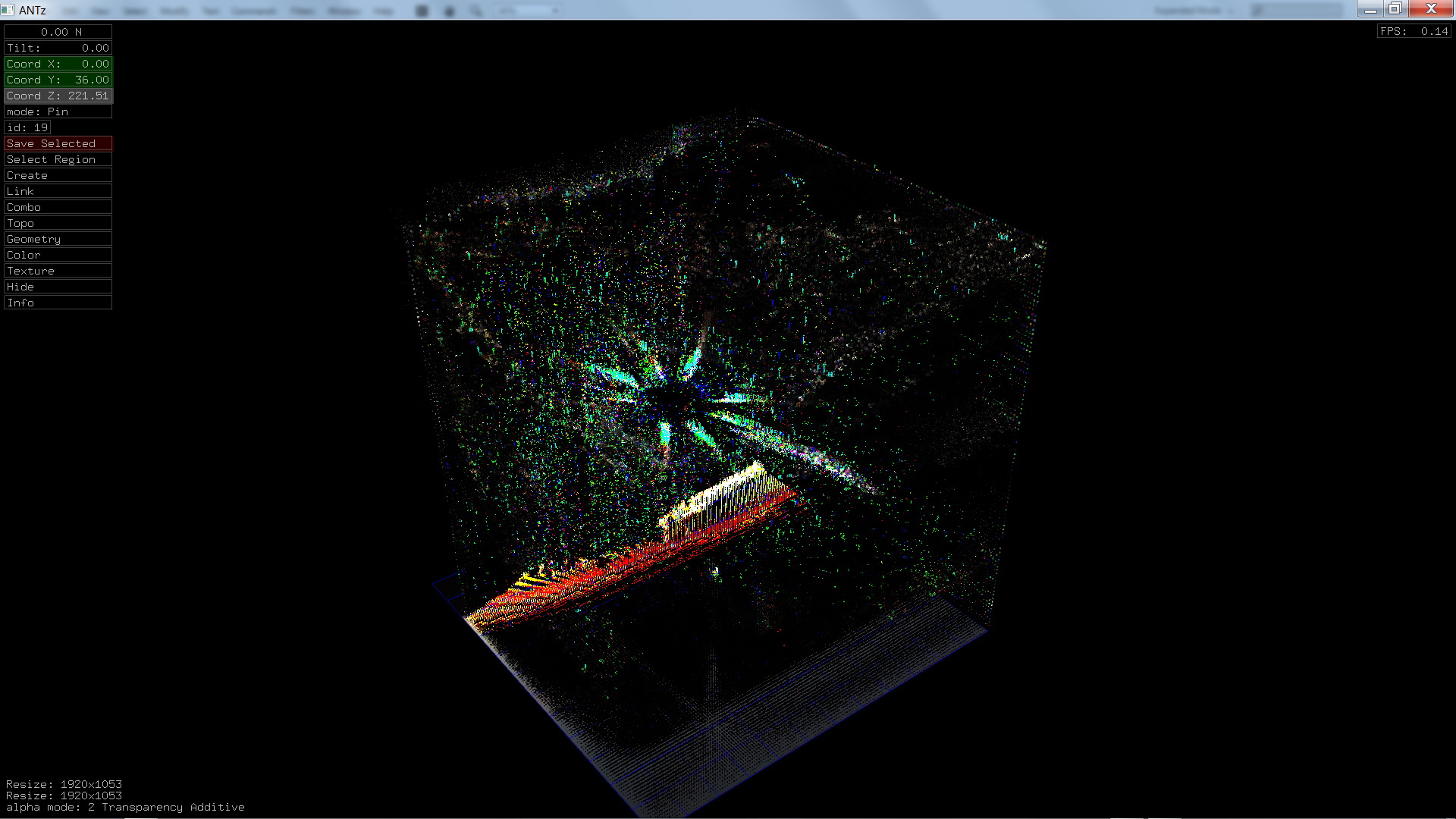The height and width of the screenshot is (819, 1456).
Task: Click the FPS counter display
Action: tap(1414, 31)
